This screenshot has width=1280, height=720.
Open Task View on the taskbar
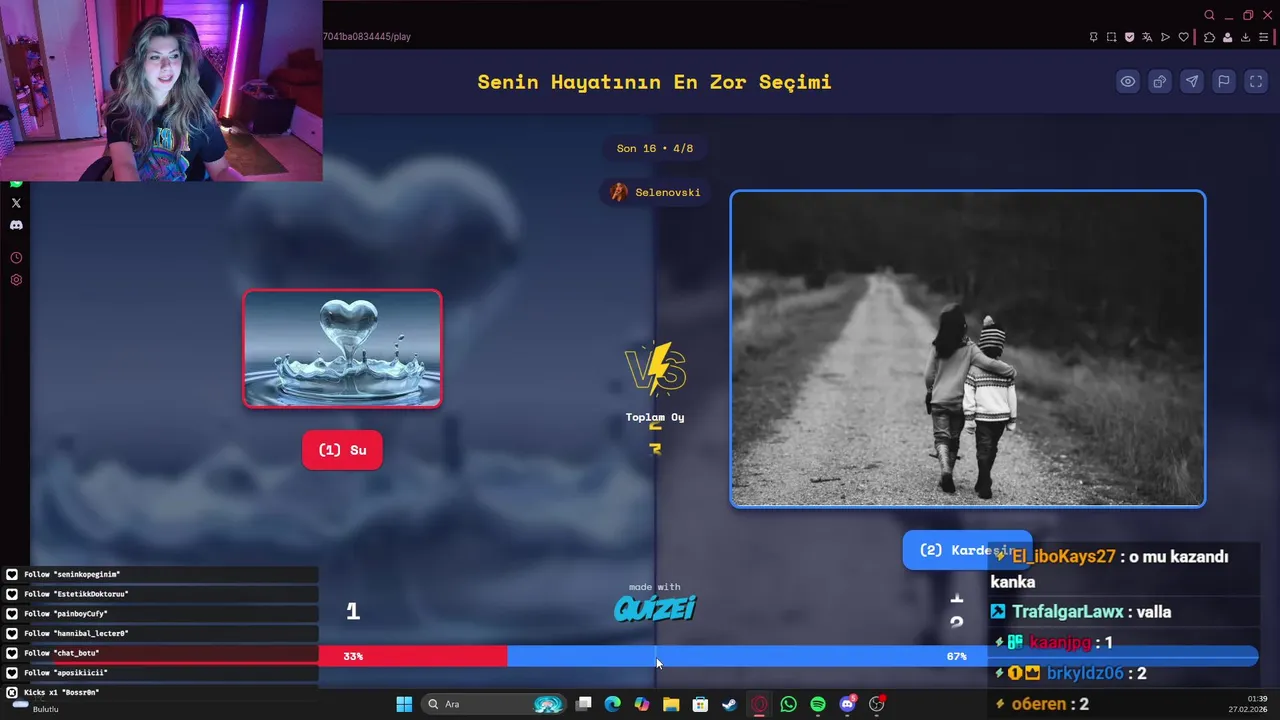584,704
